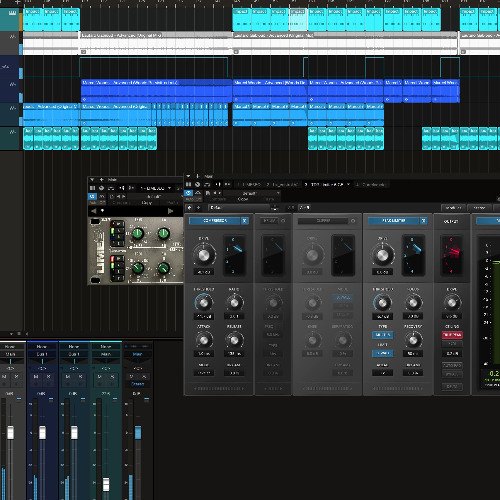Click the previous preset arrow in UMEQ plugin
The image size is (500, 500).
click(94, 211)
